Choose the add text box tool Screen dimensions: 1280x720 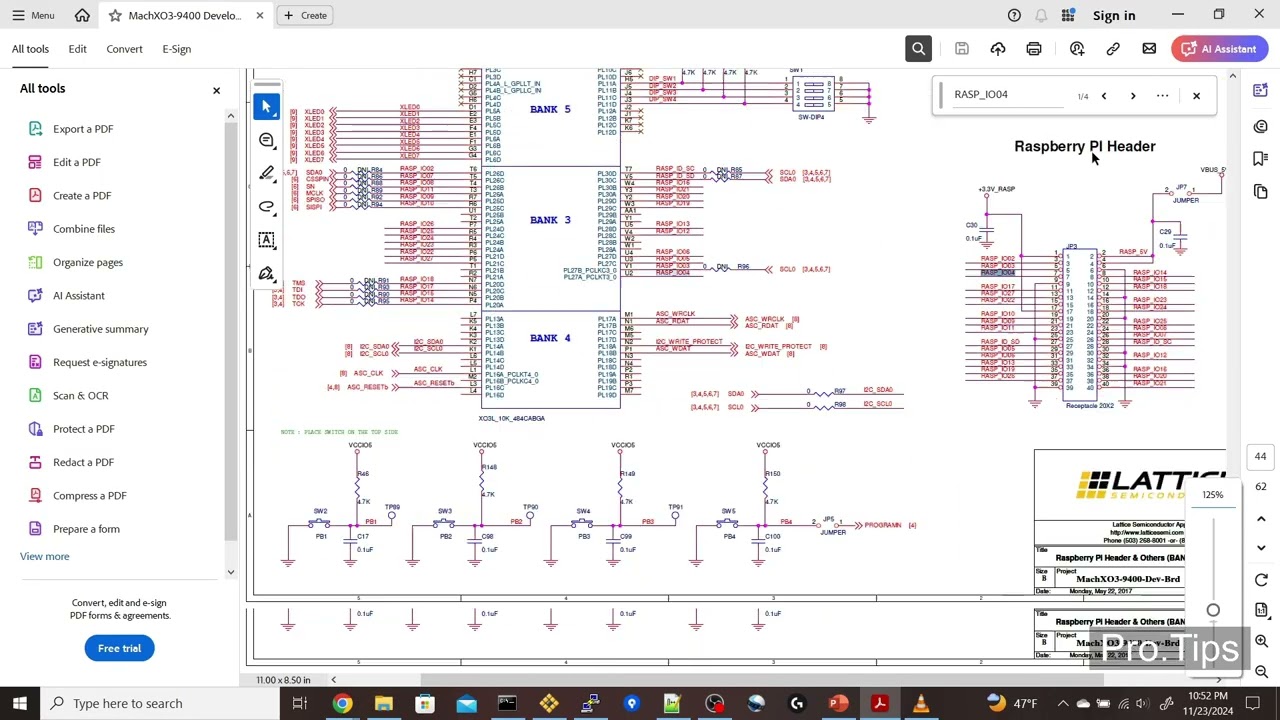click(266, 239)
